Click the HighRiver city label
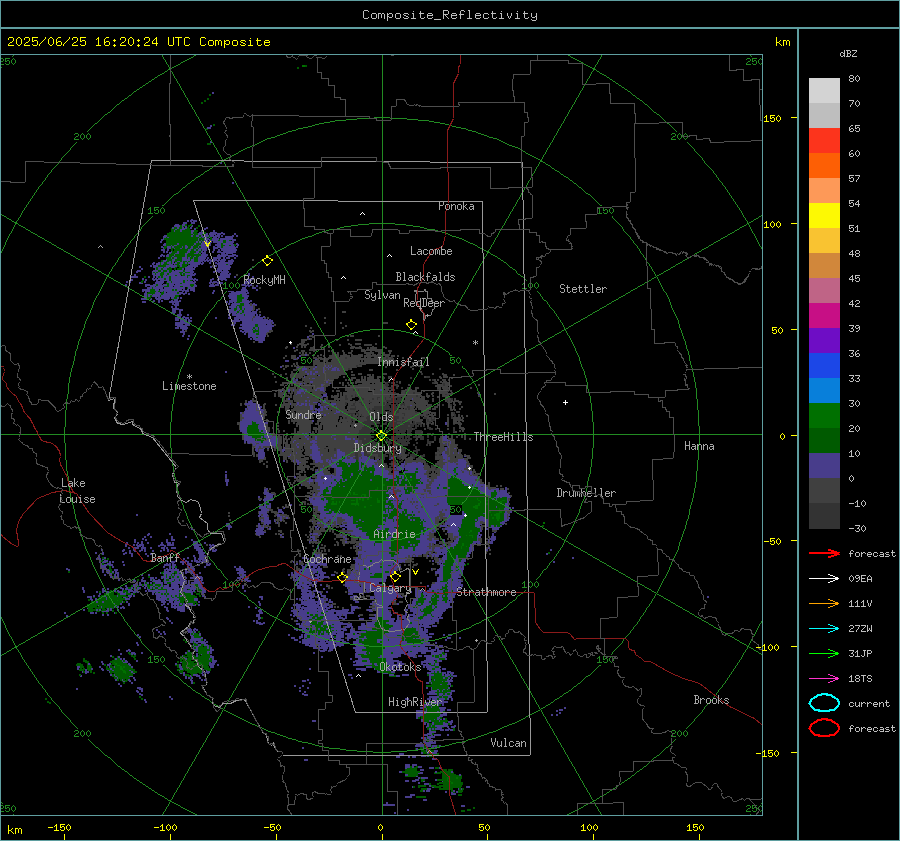Screen dimensions: 900x841 416,702
